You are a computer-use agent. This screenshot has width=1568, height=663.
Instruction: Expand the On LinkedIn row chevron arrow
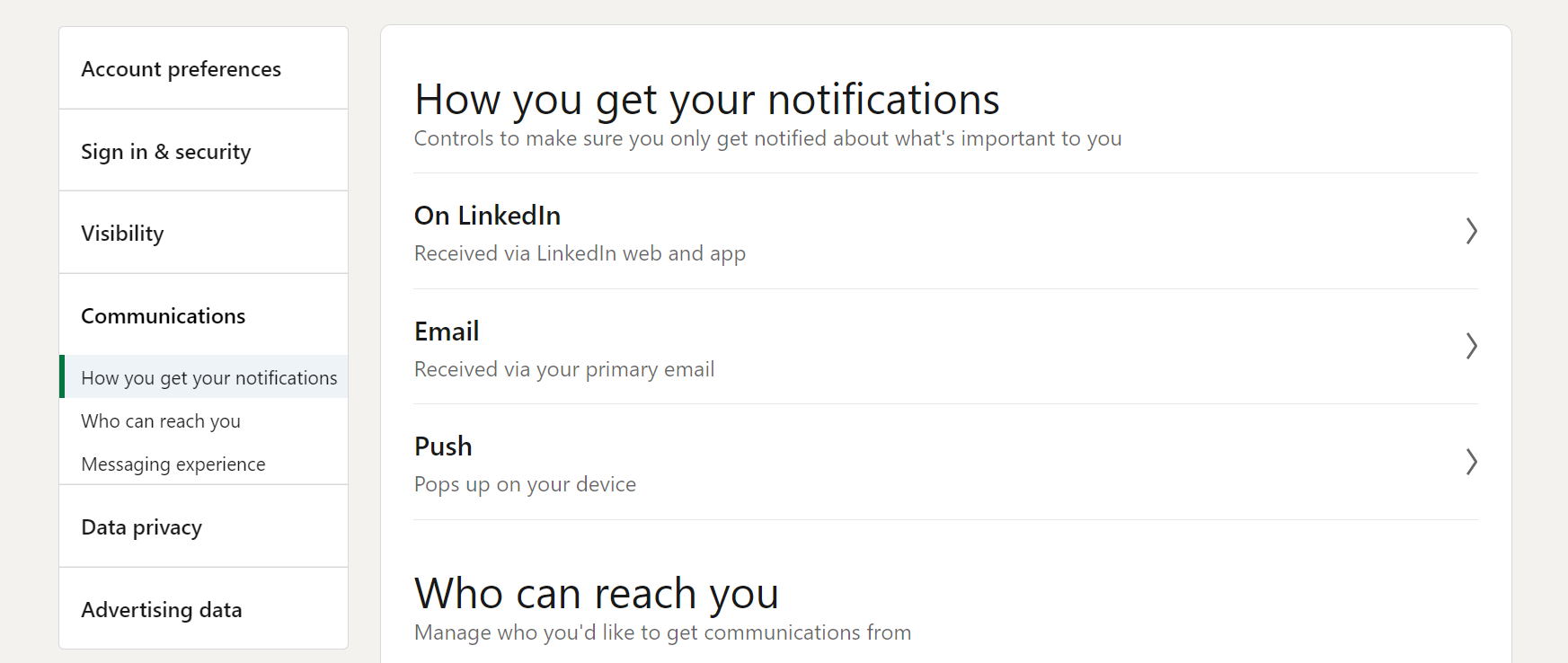pos(1471,231)
